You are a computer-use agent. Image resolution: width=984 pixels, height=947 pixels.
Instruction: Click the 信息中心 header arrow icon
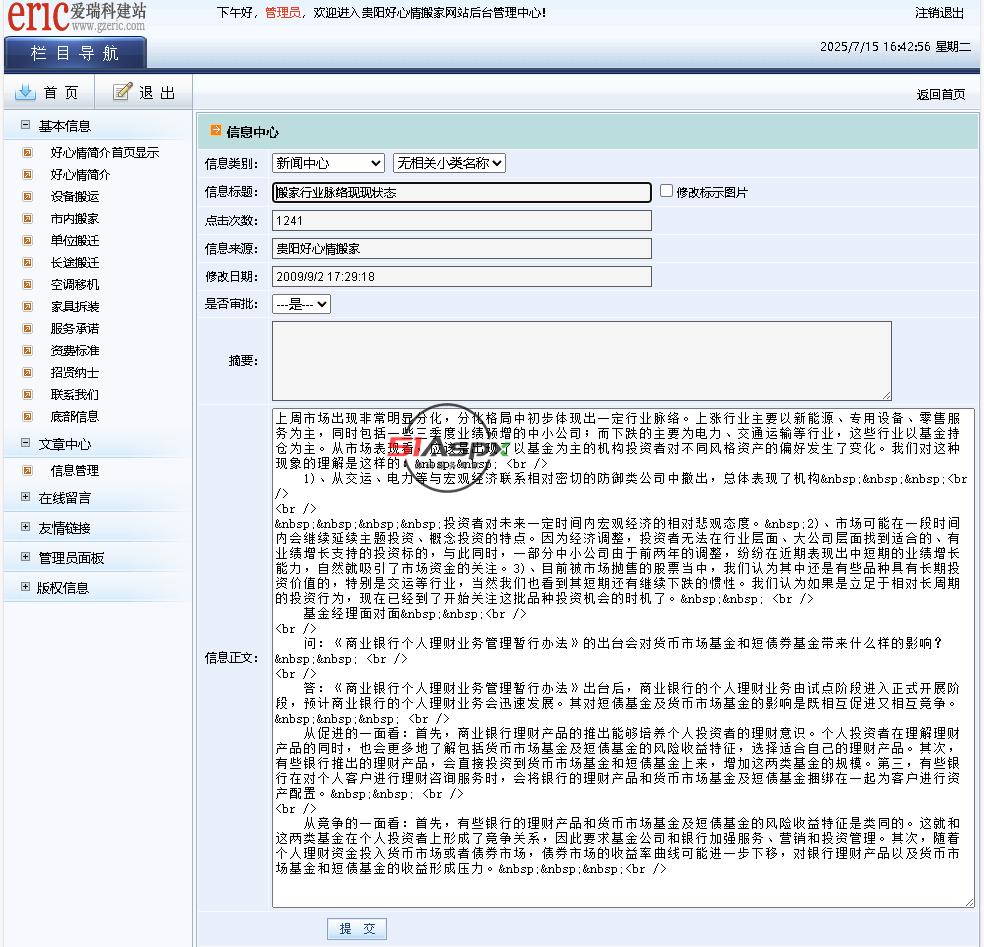point(215,130)
